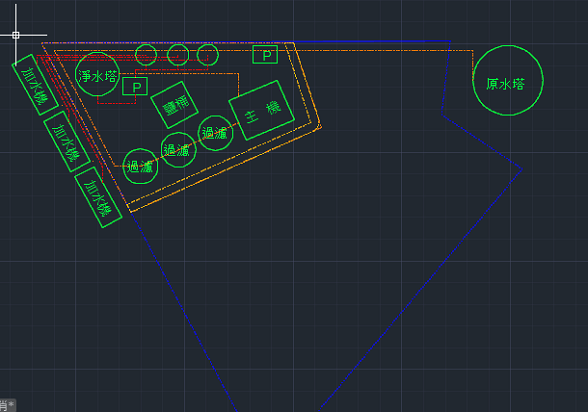Pick the third small unlabeled circle at top

[x=208, y=55]
